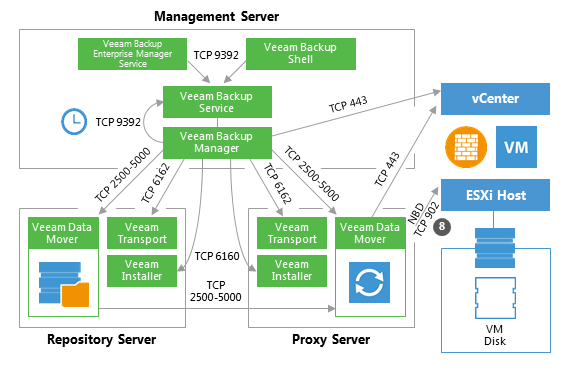Screen dimensions: 580x378
Task: Click the datastore stack under ESXi Host
Action: [495, 248]
